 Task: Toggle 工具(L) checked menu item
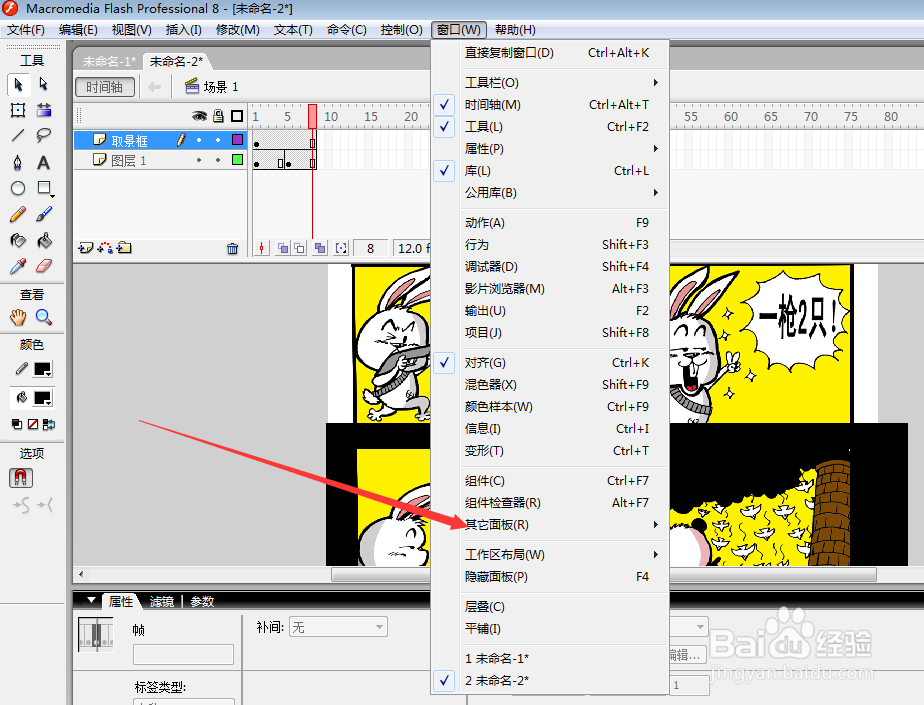550,127
